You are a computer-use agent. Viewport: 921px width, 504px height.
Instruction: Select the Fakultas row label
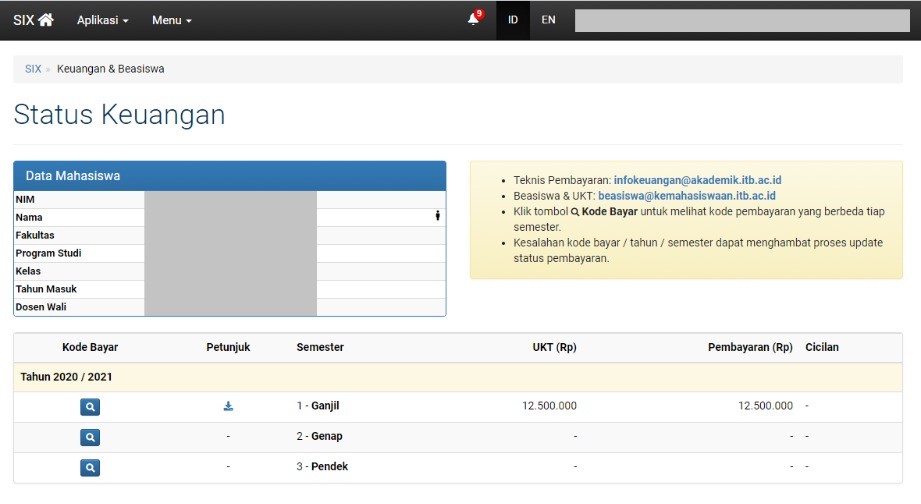coord(35,235)
